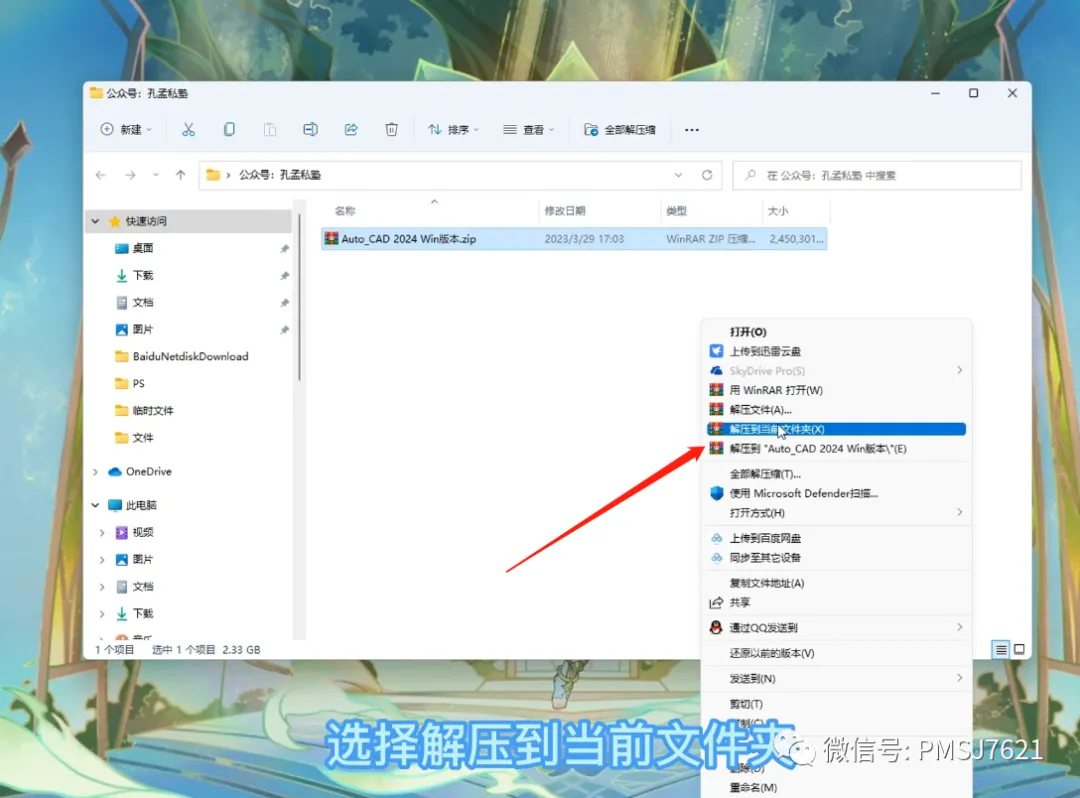
Task: Expand the address bar history dropdown
Action: 678,175
